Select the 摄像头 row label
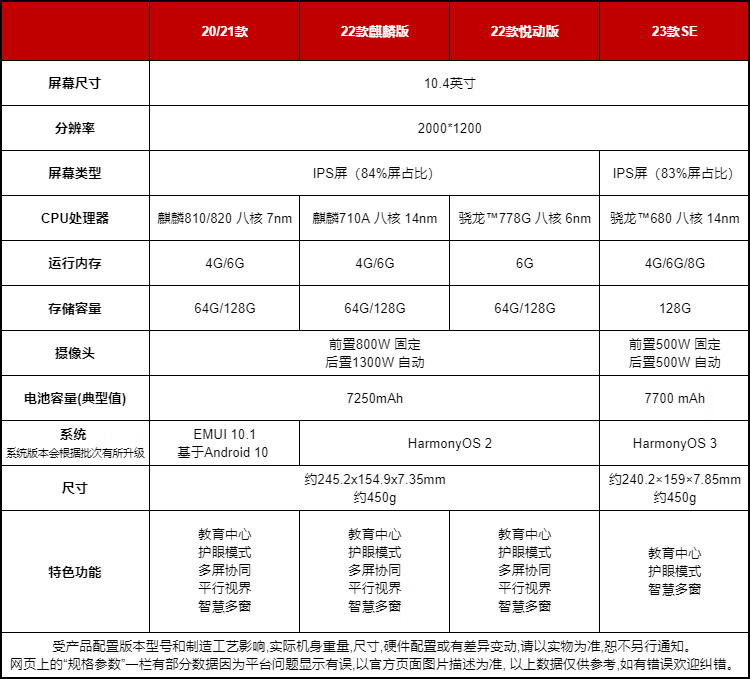Image resolution: width=750 pixels, height=679 pixels. (x=75, y=353)
